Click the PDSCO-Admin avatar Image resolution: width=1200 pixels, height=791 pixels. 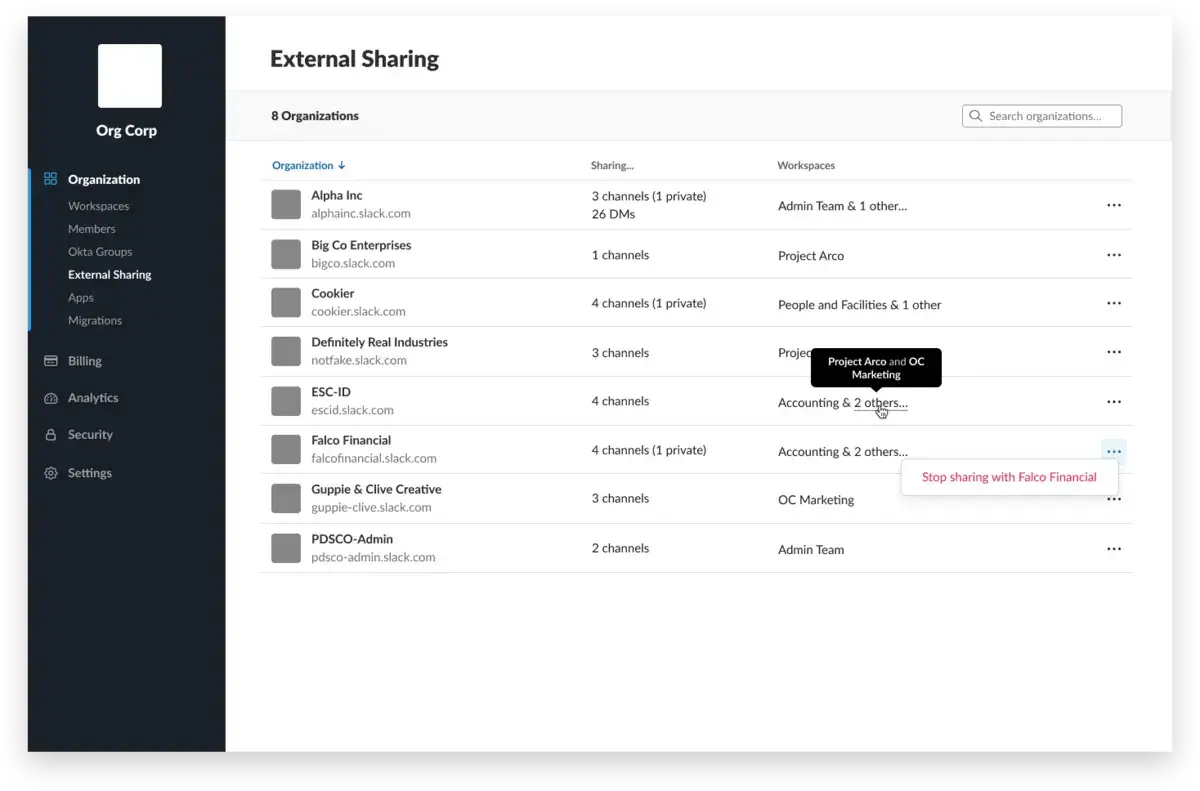click(x=286, y=548)
